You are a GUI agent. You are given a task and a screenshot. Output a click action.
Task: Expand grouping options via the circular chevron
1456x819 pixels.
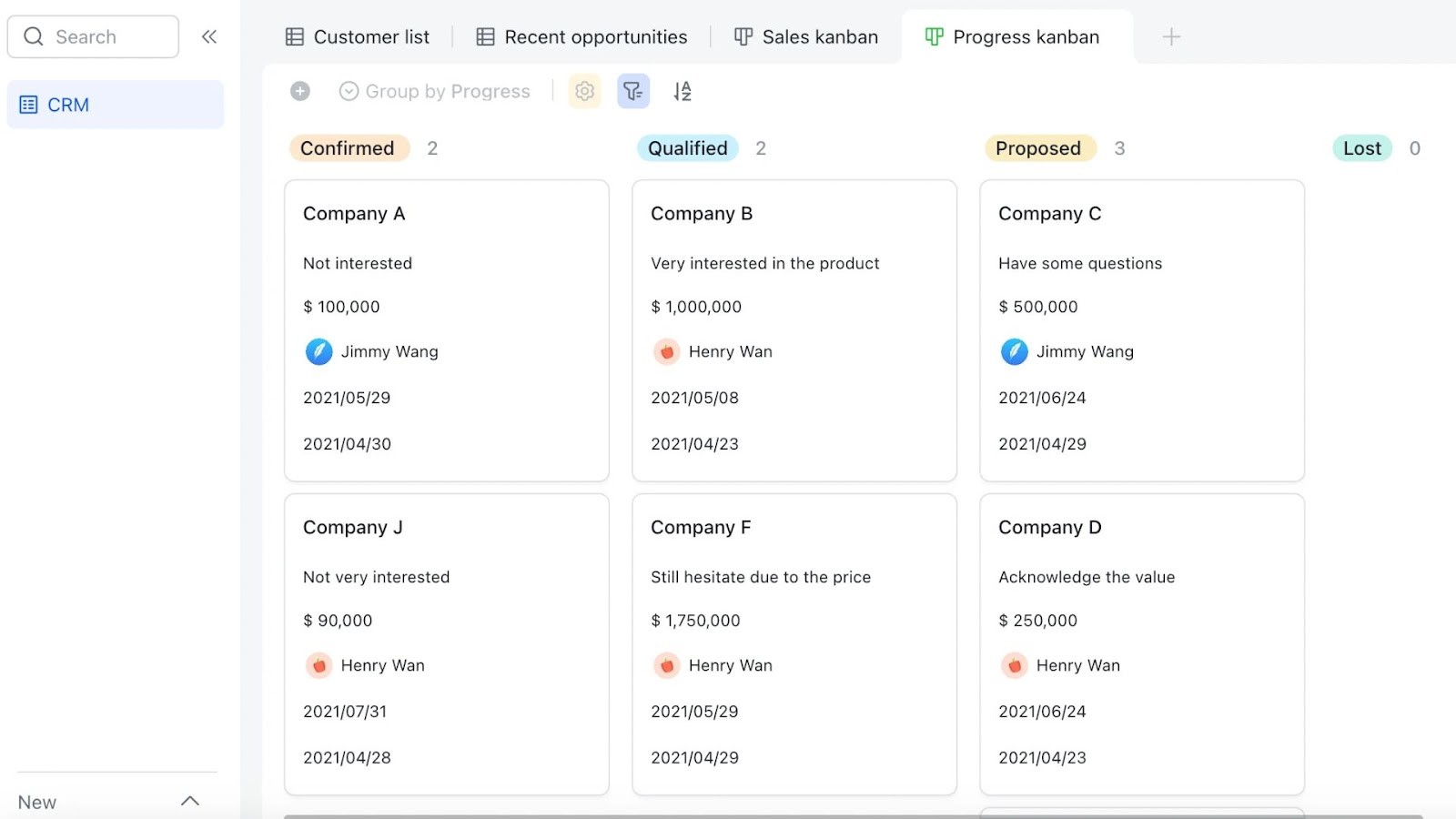[348, 91]
